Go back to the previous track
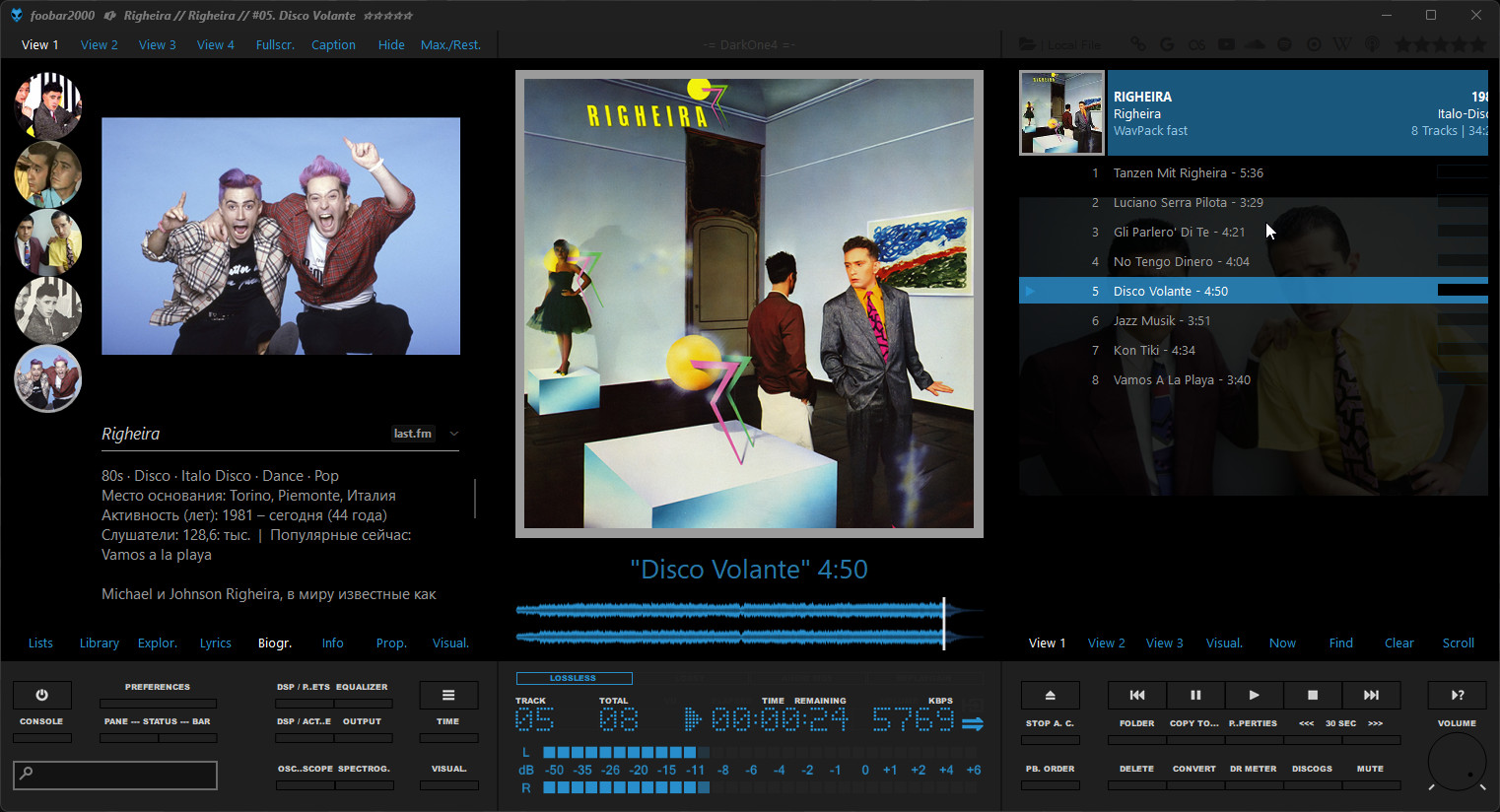The image size is (1500, 812). click(1136, 695)
